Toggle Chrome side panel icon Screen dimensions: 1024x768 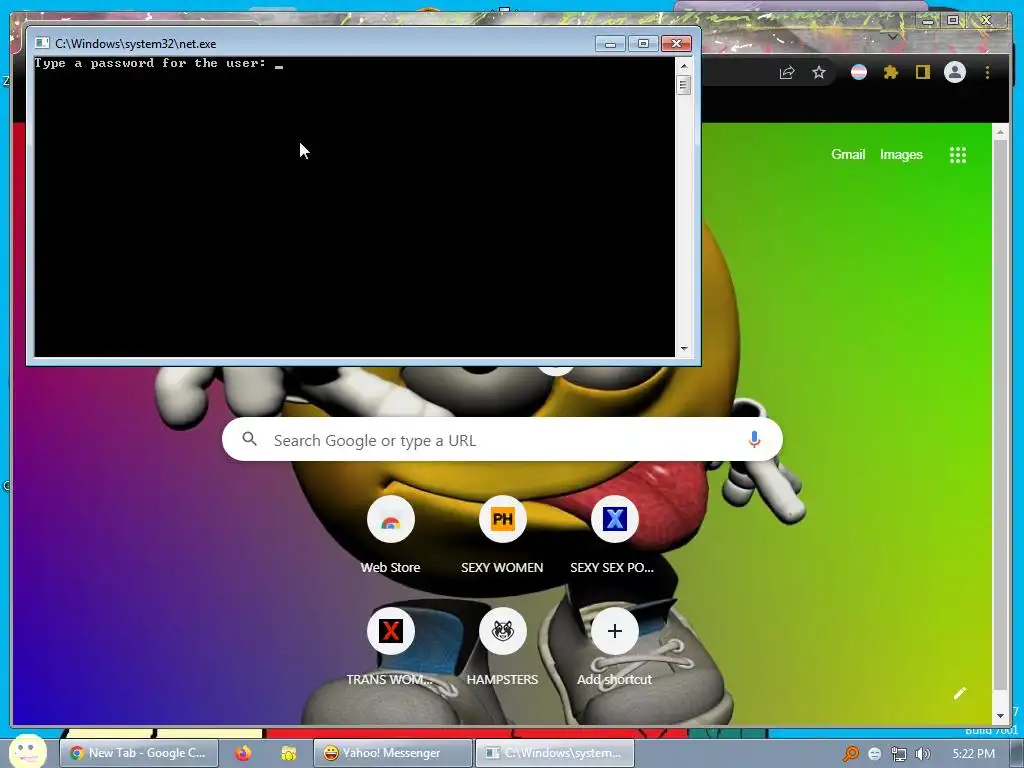tap(922, 72)
